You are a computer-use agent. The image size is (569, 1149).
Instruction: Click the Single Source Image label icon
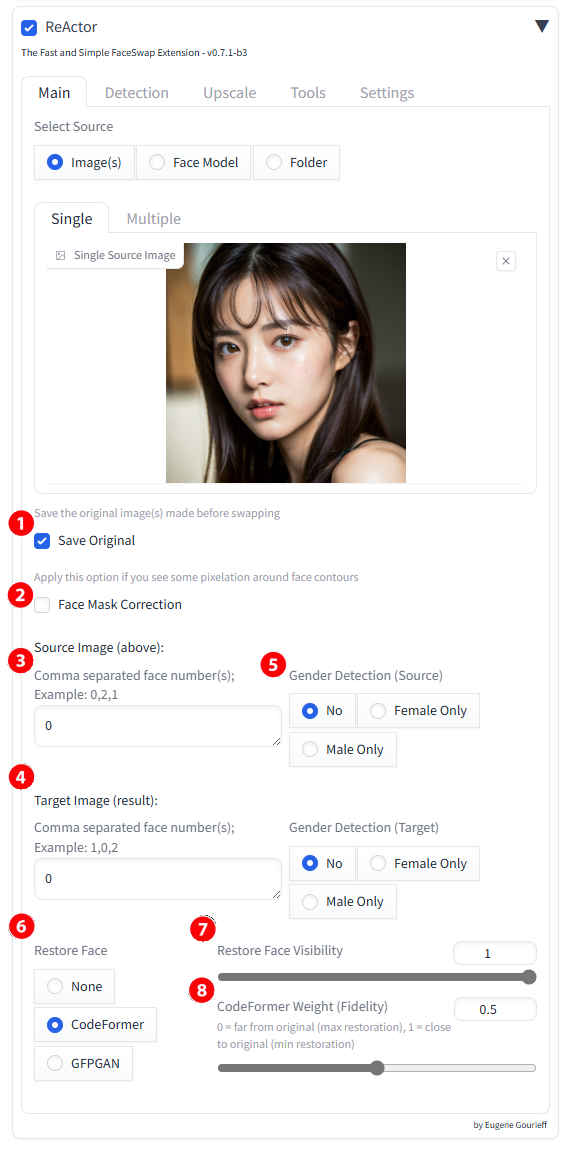pos(61,255)
